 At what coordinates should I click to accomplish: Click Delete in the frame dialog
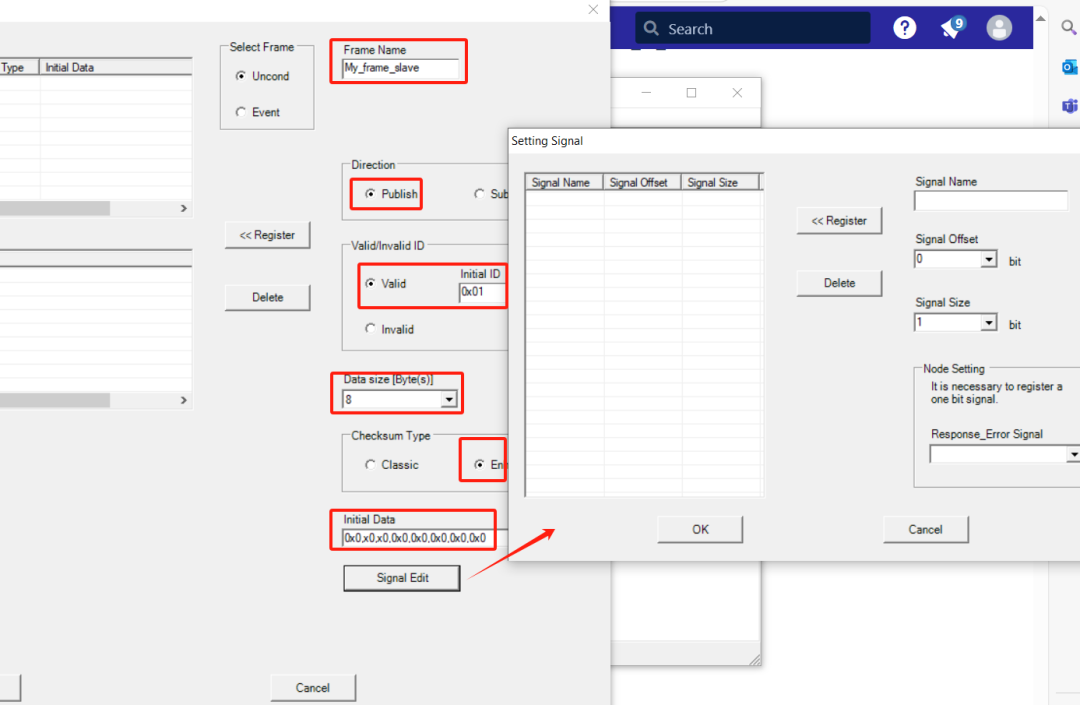coord(267,297)
